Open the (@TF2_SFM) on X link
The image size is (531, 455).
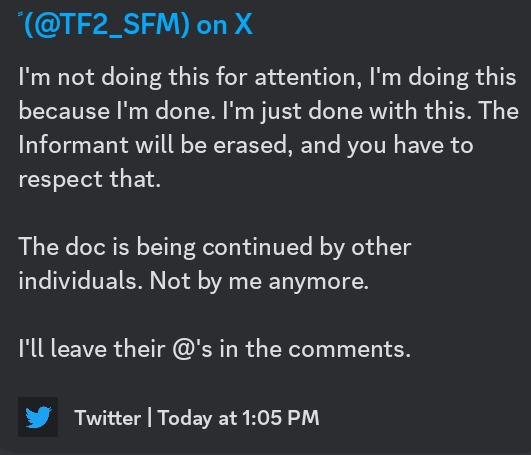[135, 25]
